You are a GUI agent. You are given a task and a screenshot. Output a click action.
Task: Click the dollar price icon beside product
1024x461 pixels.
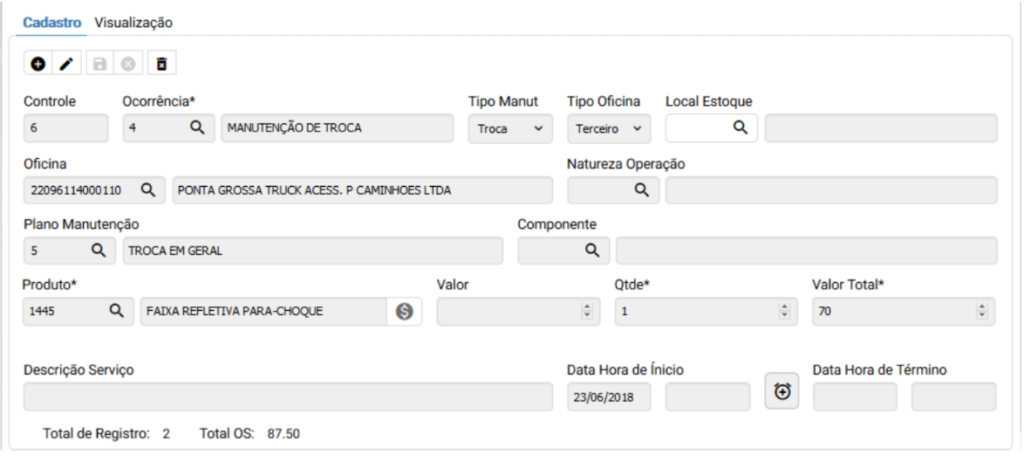[x=404, y=312]
